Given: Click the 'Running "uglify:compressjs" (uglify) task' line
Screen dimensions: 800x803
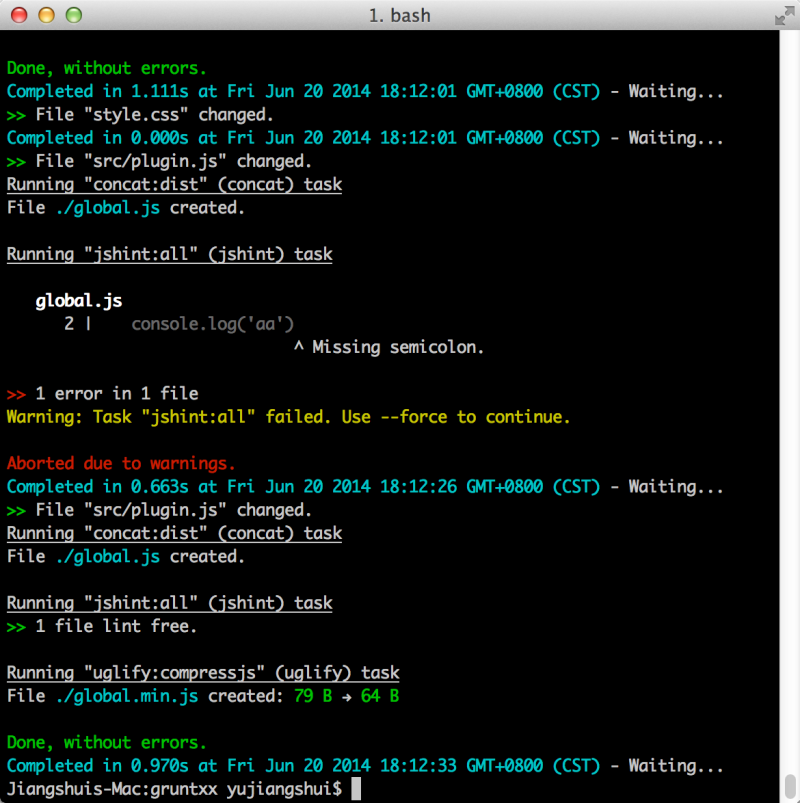Looking at the screenshot, I should click(x=203, y=673).
